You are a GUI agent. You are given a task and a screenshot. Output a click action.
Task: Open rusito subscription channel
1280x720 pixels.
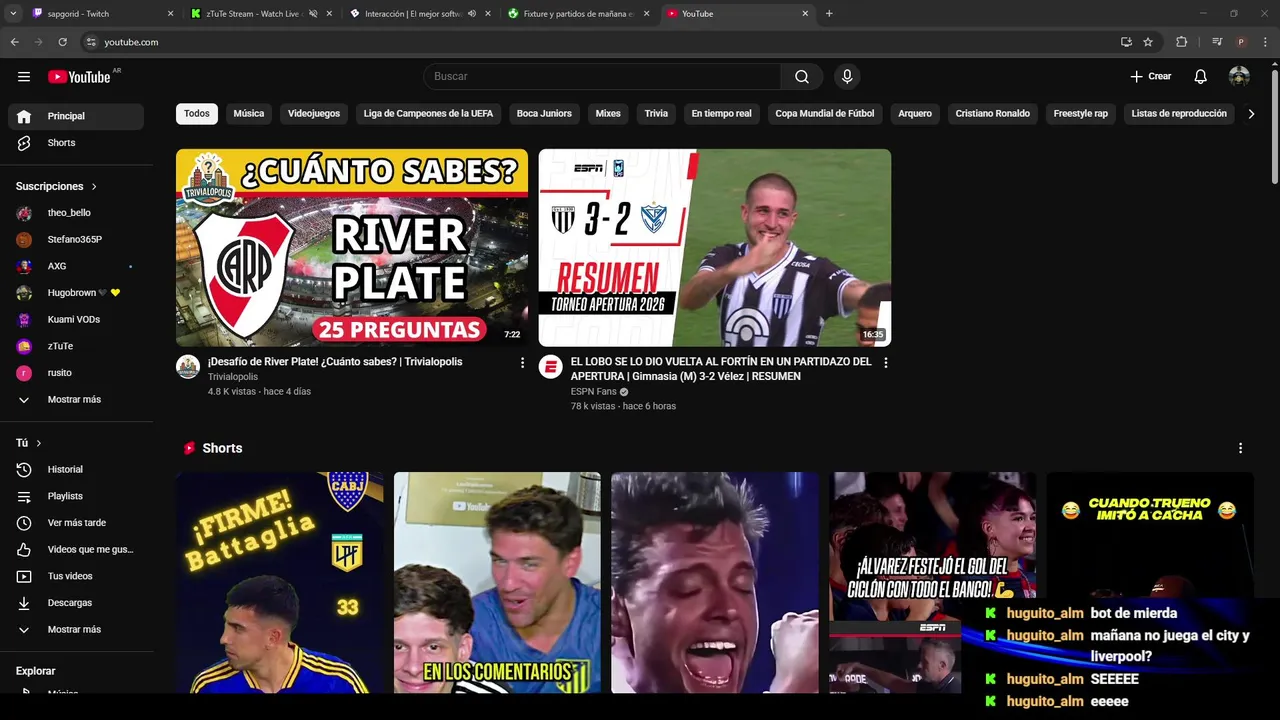click(x=76, y=373)
